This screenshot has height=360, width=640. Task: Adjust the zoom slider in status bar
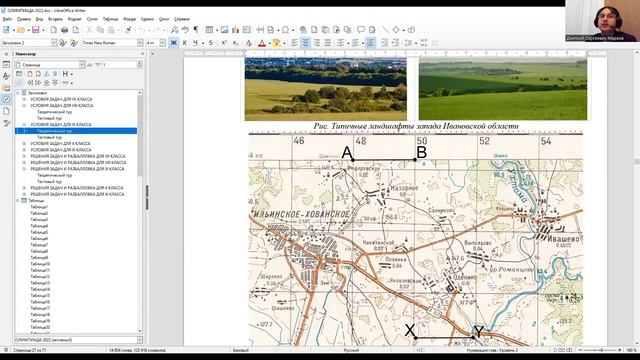tap(601, 350)
